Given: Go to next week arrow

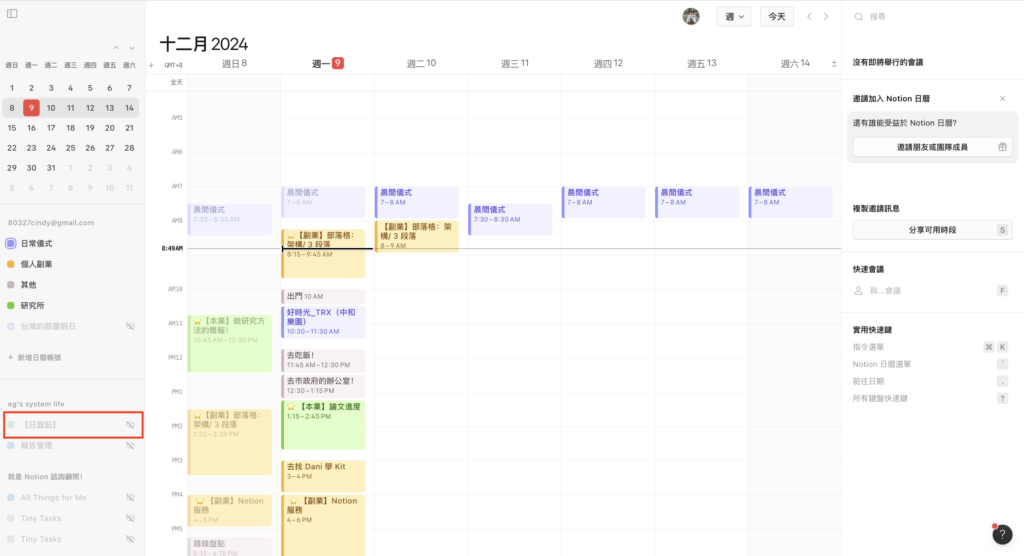Looking at the screenshot, I should pos(826,16).
